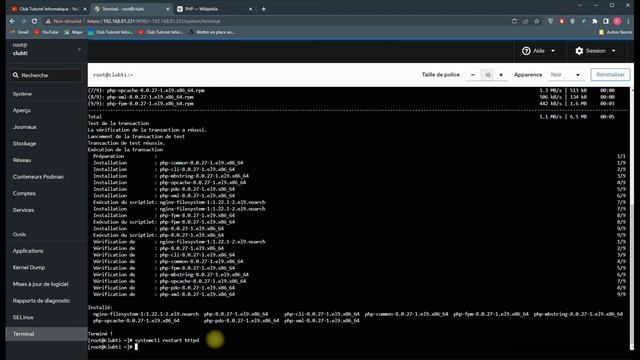This screenshot has width=640, height=360.
Task: Open 'Mises à jour de logiciel'
Action: pos(40,284)
